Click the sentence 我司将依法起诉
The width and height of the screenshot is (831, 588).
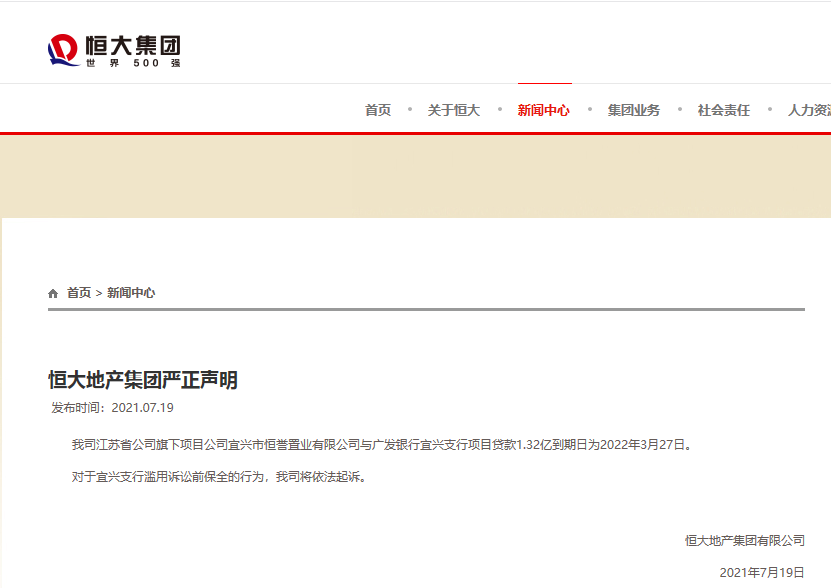[321, 477]
